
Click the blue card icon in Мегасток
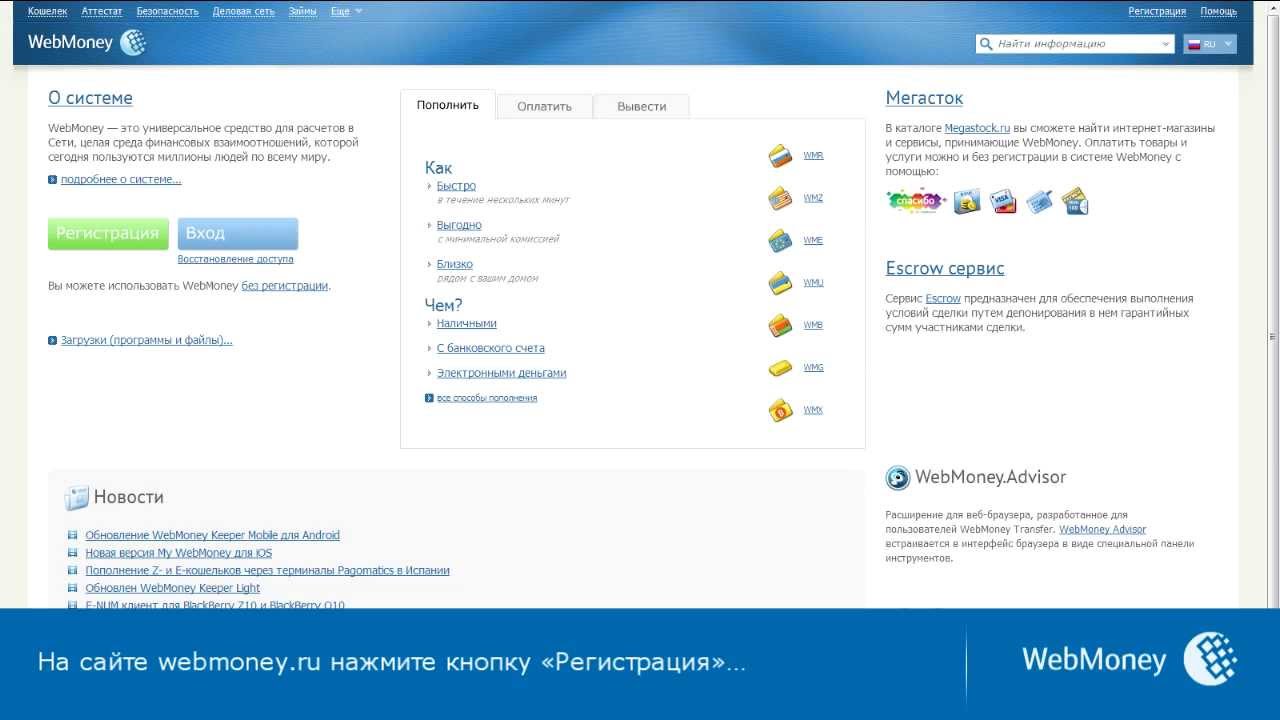click(x=1039, y=202)
